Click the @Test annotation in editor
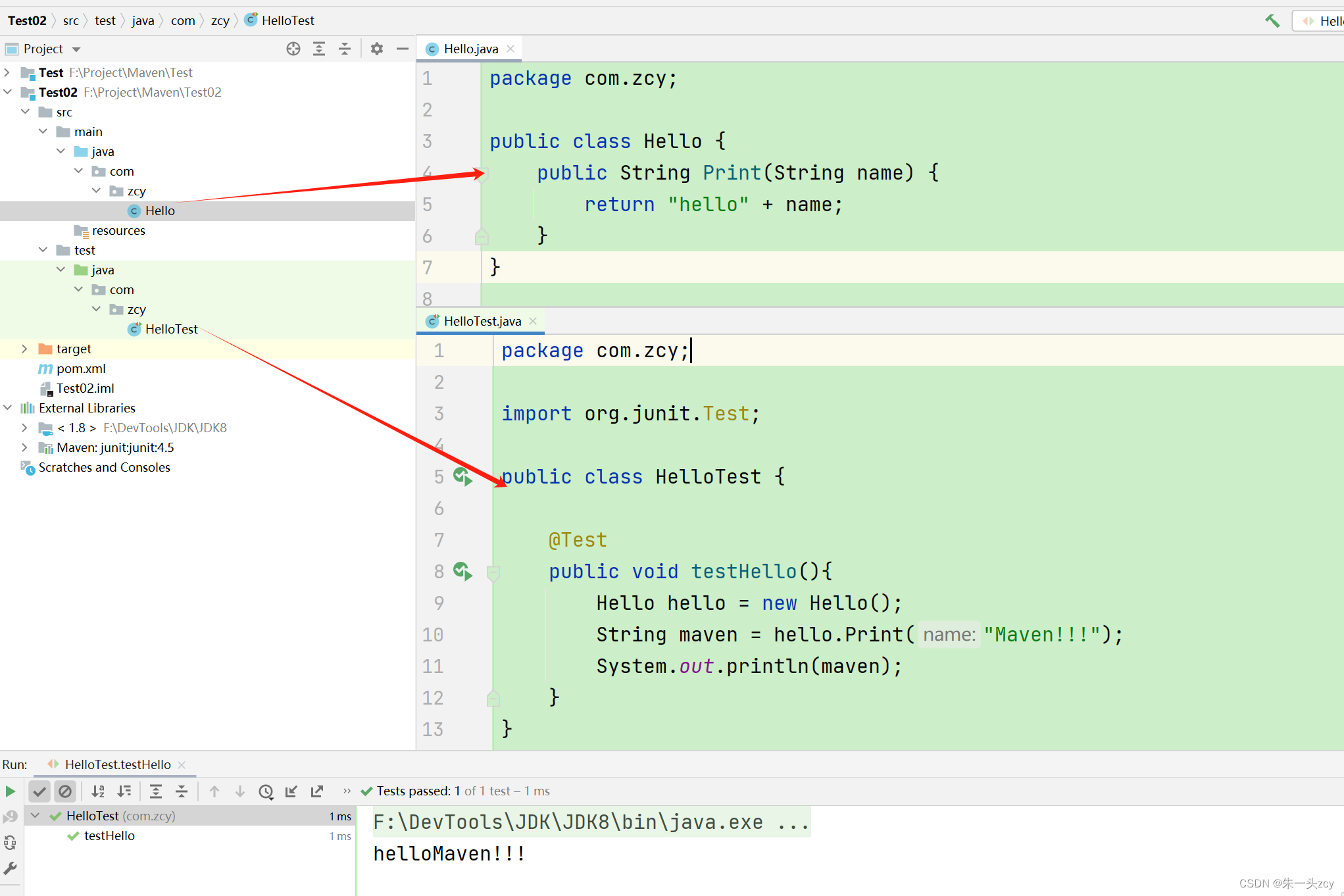The height and width of the screenshot is (896, 1344). pos(578,539)
